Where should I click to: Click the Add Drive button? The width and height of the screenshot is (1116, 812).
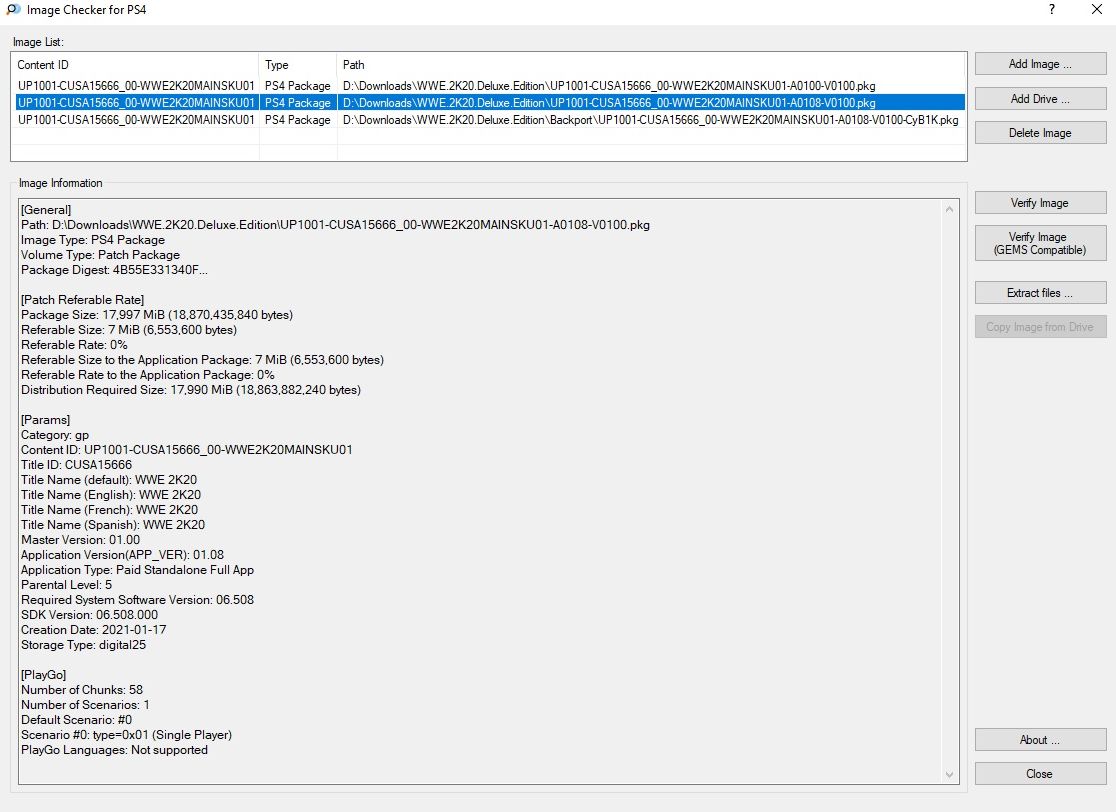tap(1040, 98)
